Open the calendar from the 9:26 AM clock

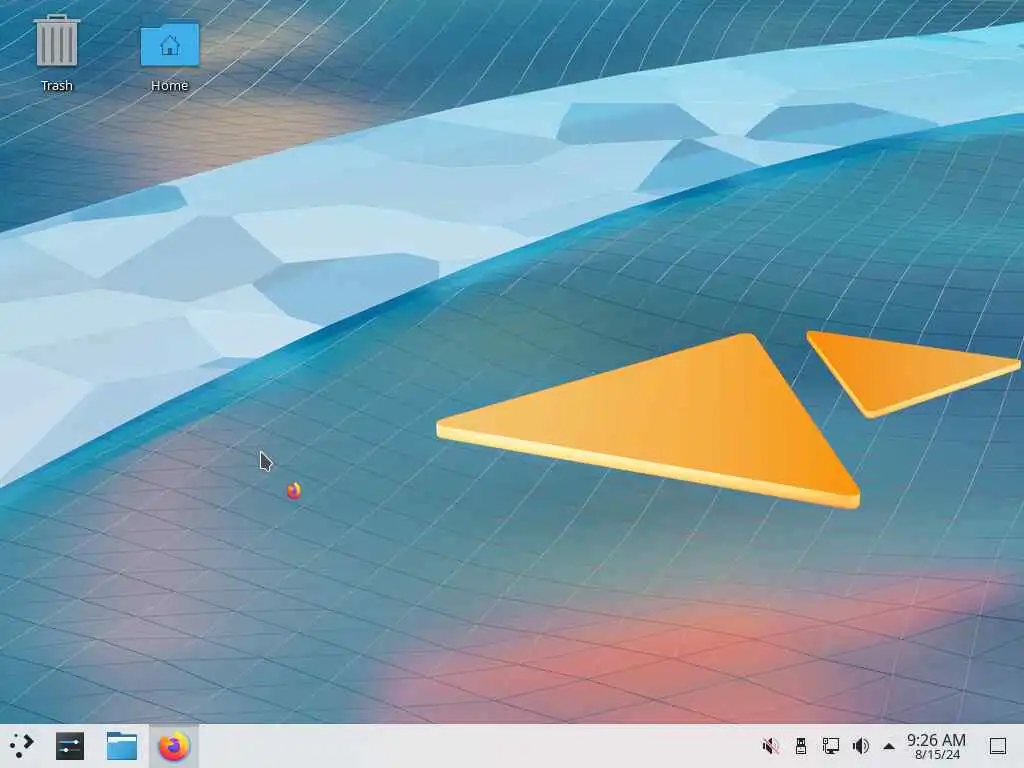tap(936, 746)
